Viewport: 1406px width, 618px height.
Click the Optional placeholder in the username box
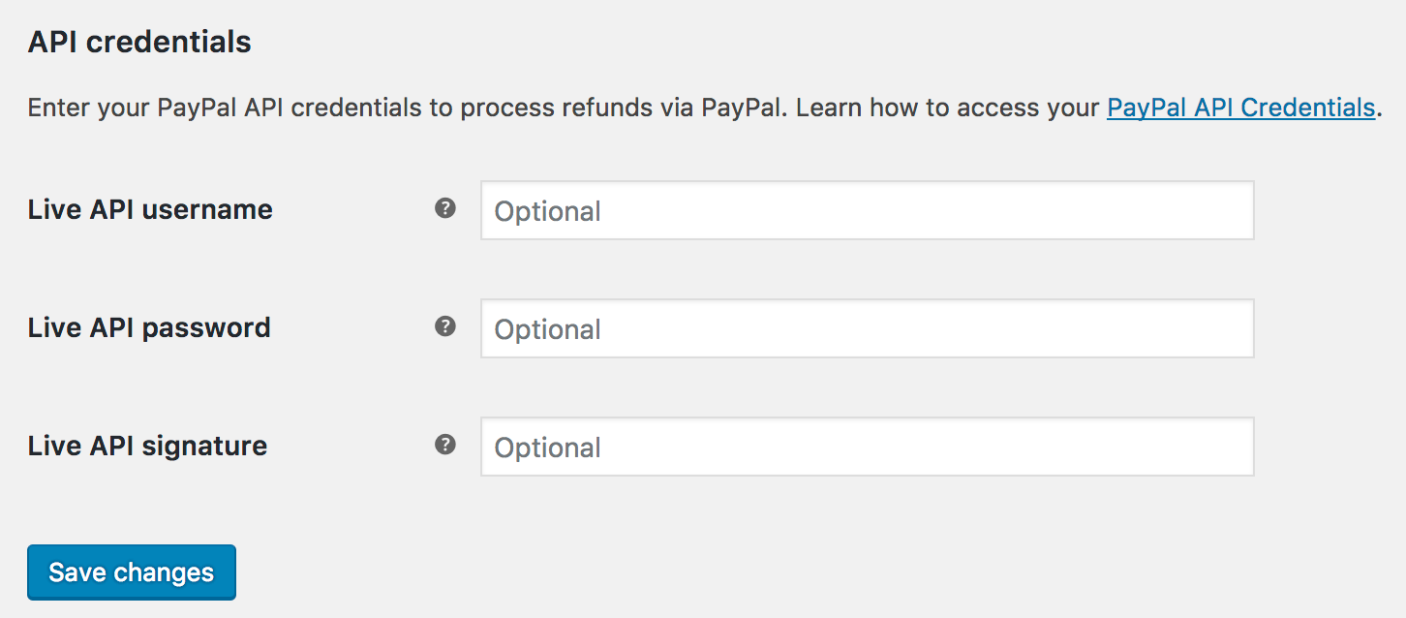pyautogui.click(x=547, y=211)
